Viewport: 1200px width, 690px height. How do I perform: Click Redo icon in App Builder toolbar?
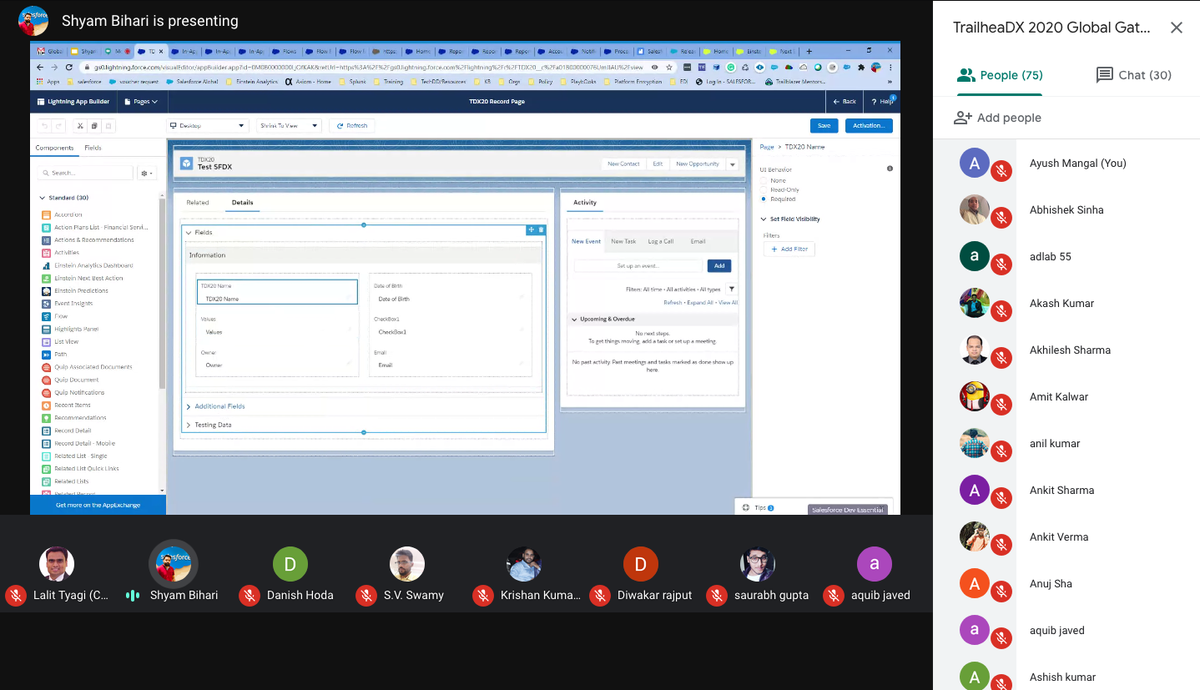(x=59, y=126)
